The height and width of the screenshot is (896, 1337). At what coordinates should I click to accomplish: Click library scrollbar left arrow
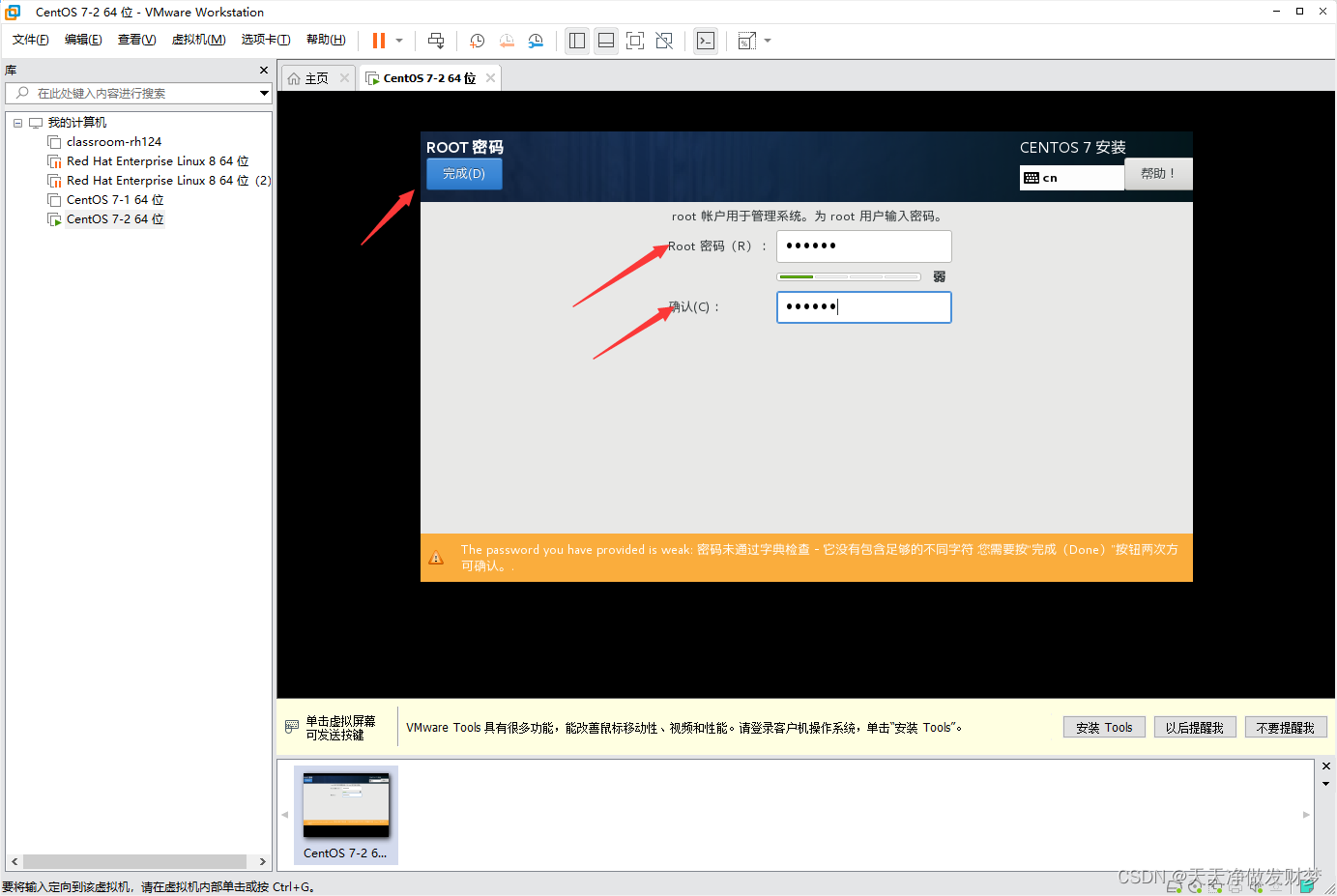14,861
